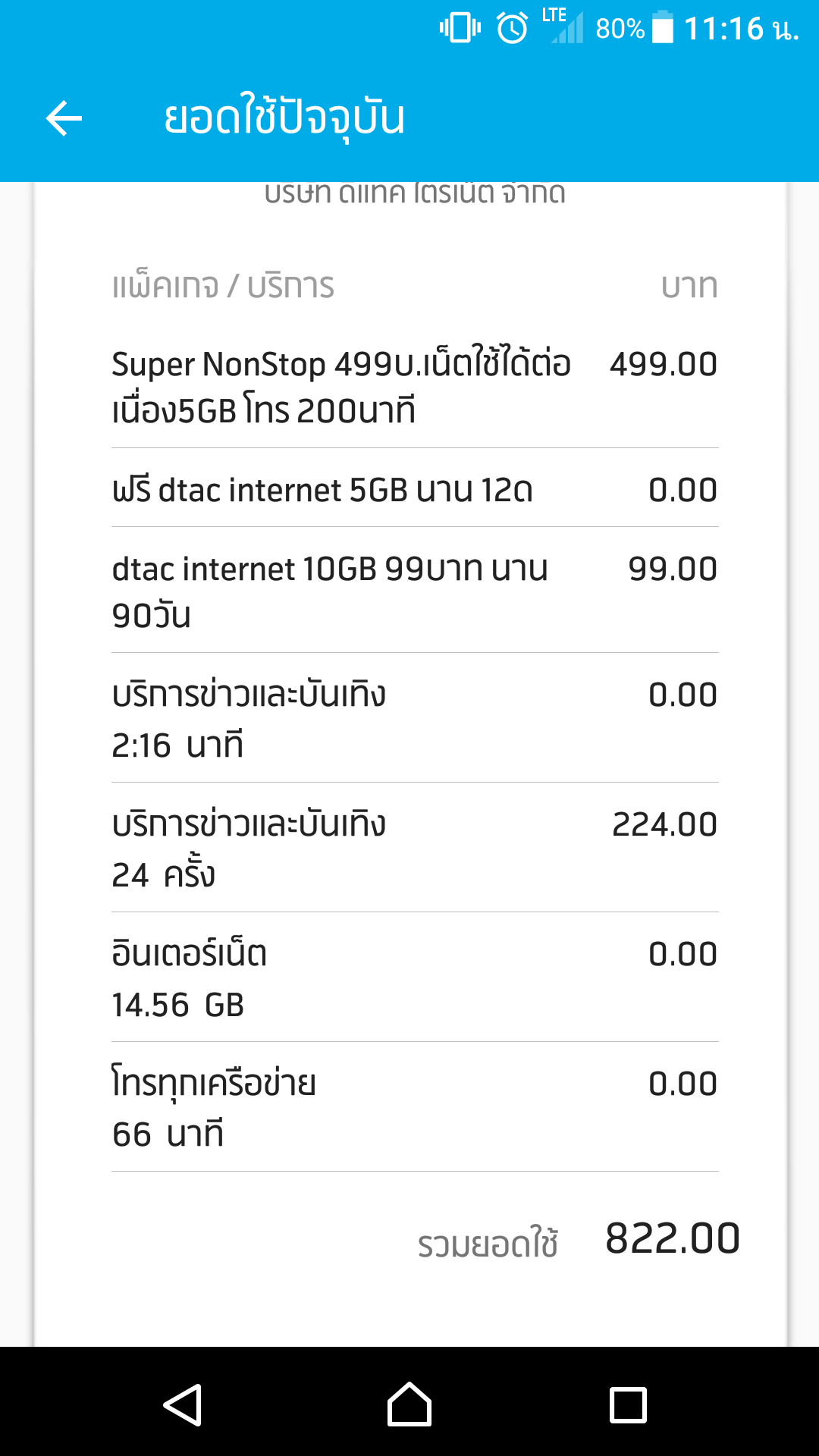
Task: Select the internet 14.56 GB usage row
Action: [x=414, y=978]
